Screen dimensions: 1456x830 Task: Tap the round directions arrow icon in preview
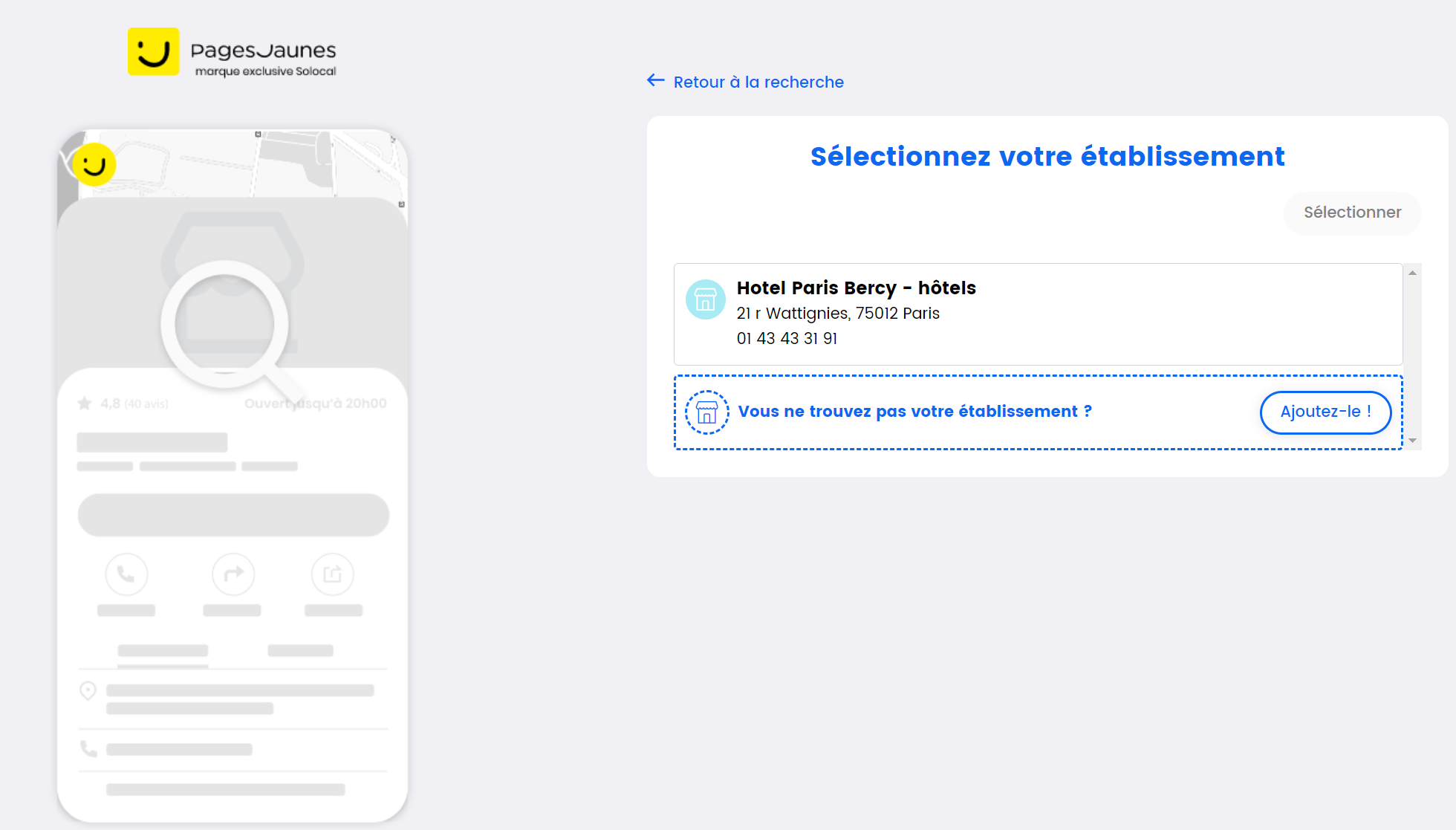pos(233,574)
